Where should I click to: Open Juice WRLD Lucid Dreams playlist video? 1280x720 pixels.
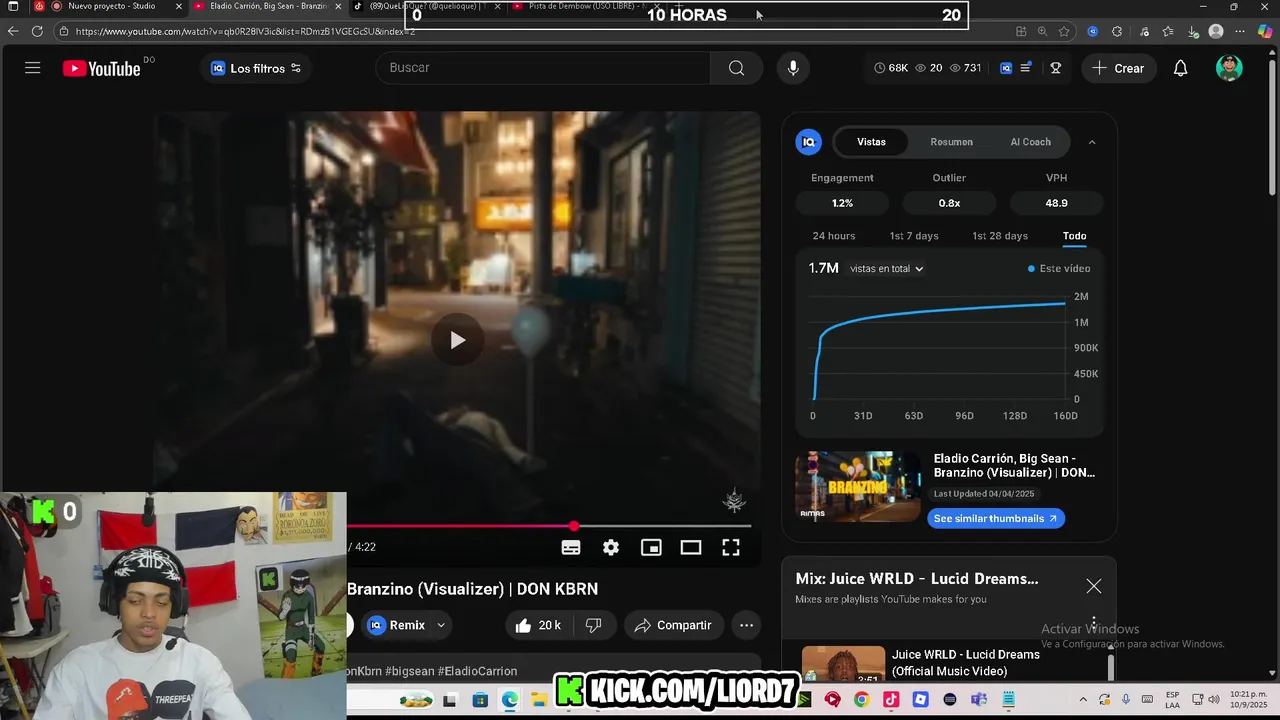click(957, 662)
